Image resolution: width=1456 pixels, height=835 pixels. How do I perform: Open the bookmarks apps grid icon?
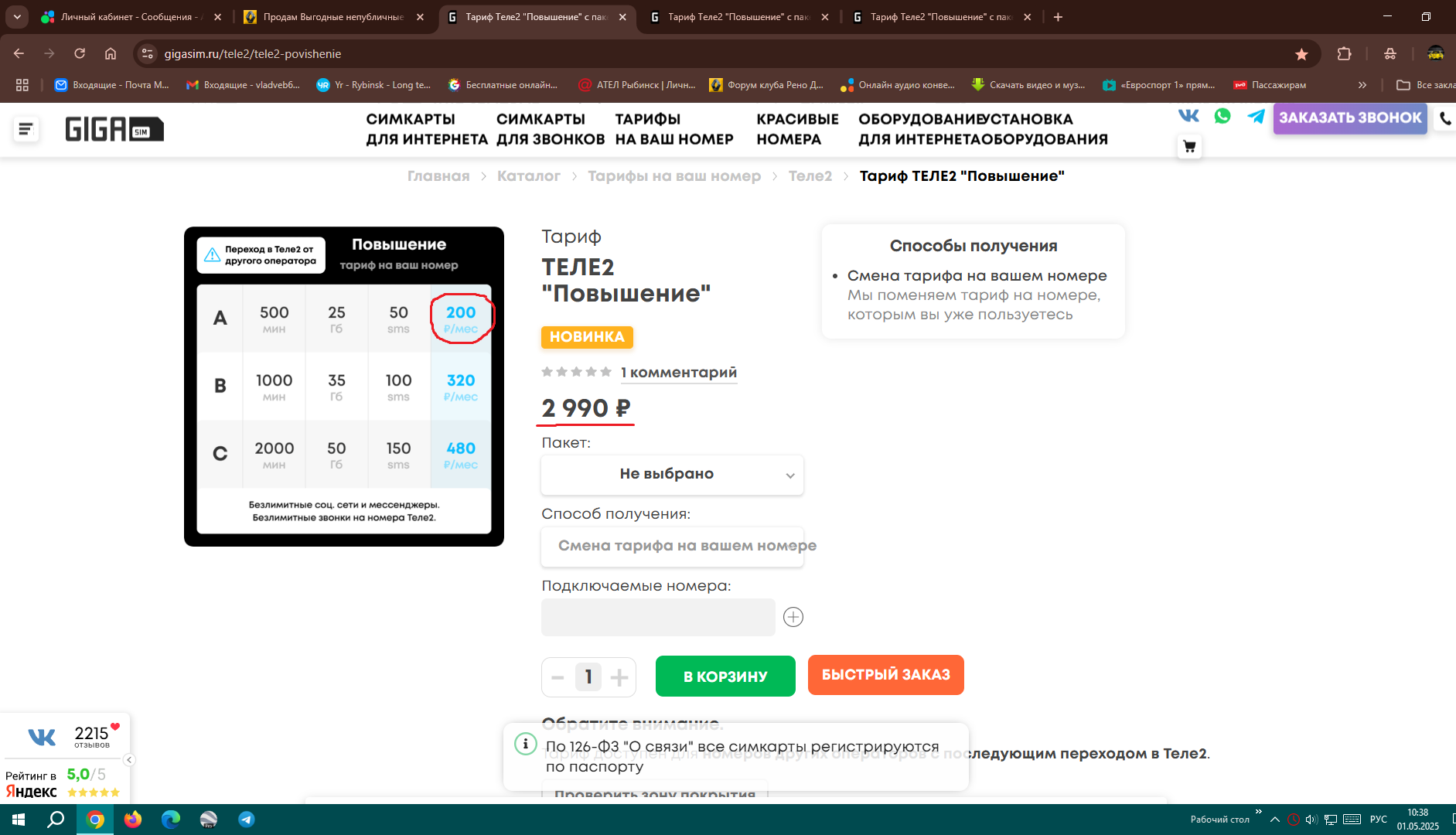click(22, 85)
